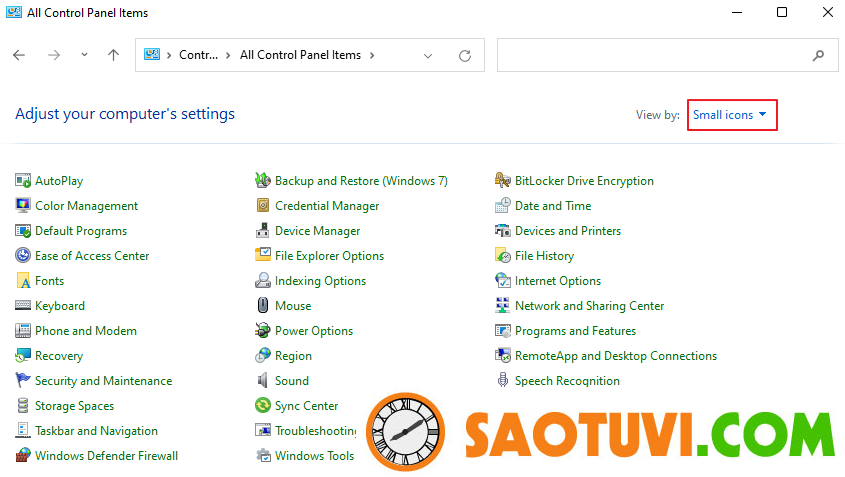Click the File Explorer Options icon
Image resolution: width=845 pixels, height=477 pixels.
click(x=262, y=255)
